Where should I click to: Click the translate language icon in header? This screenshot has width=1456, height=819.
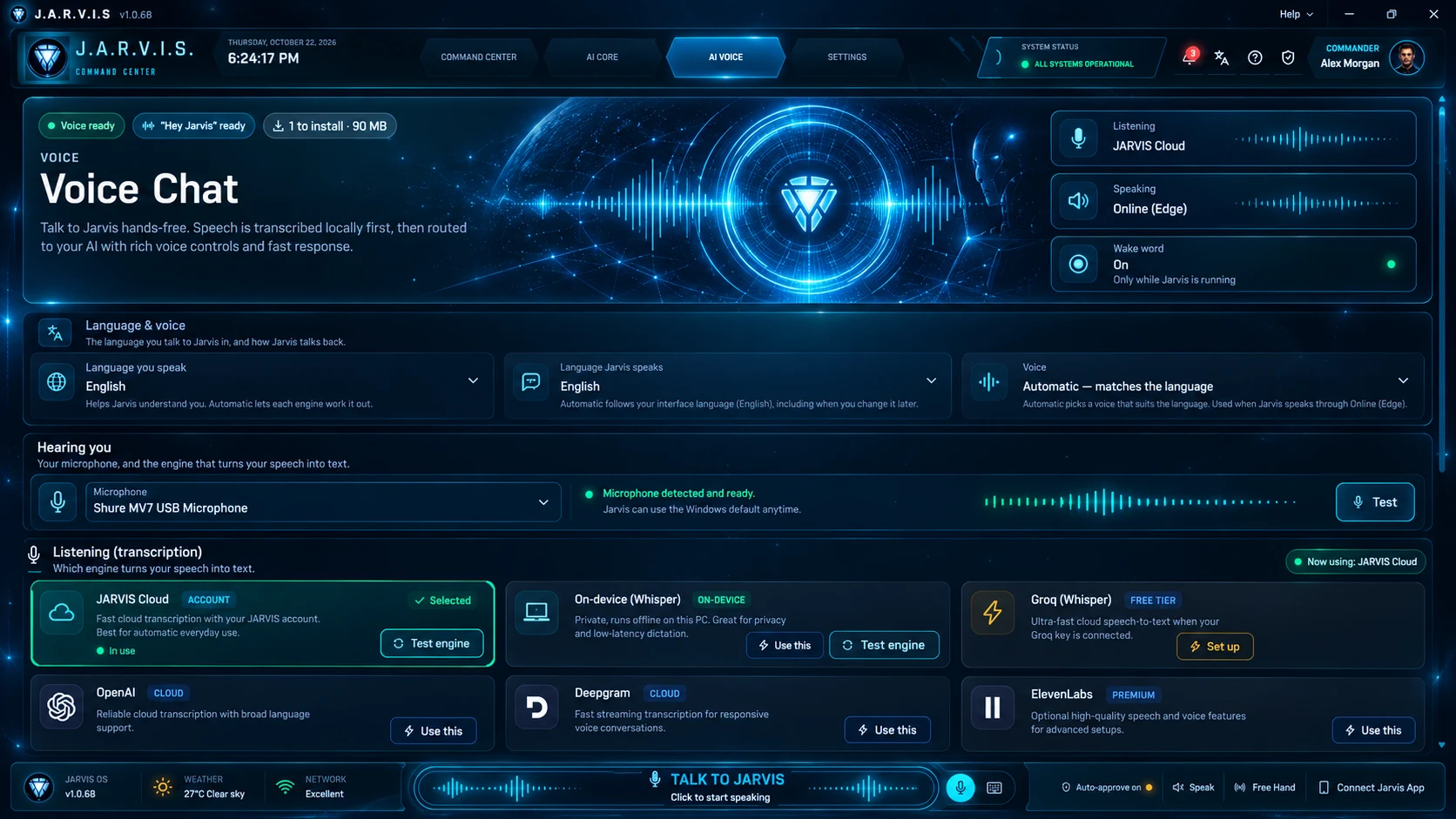coord(1222,57)
